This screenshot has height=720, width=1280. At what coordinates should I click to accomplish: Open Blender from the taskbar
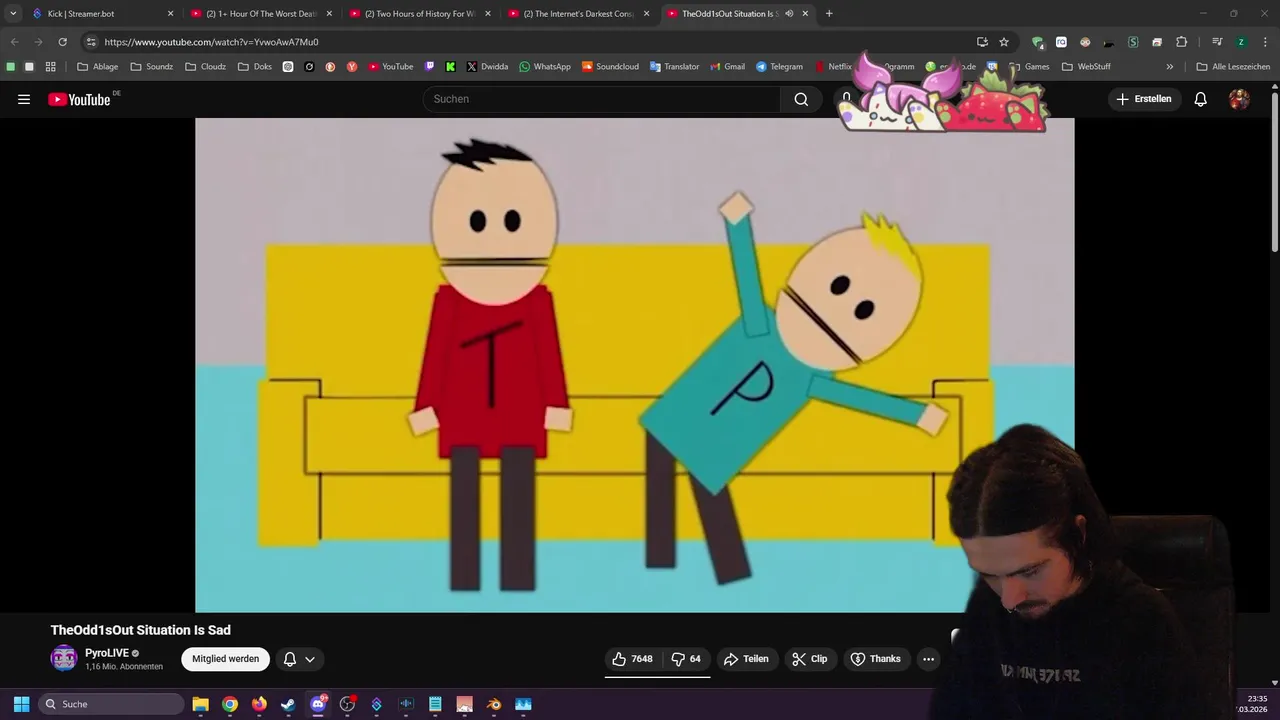pyautogui.click(x=494, y=704)
